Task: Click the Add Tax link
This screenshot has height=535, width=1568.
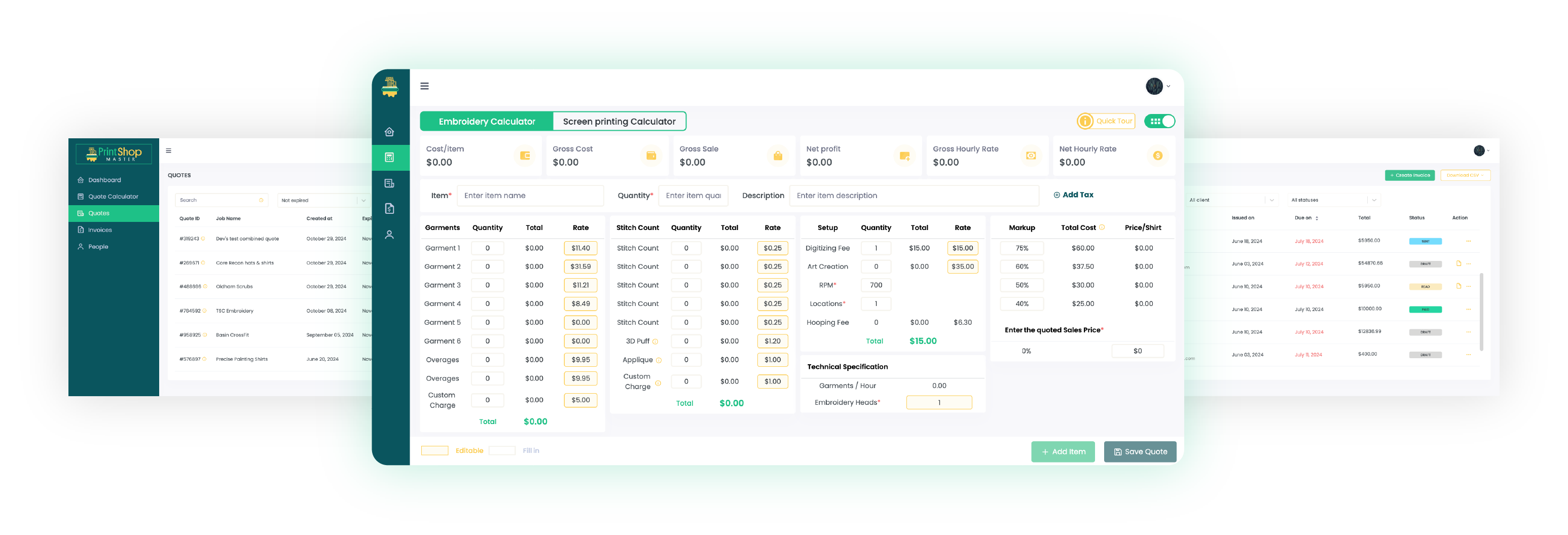Action: point(1073,196)
